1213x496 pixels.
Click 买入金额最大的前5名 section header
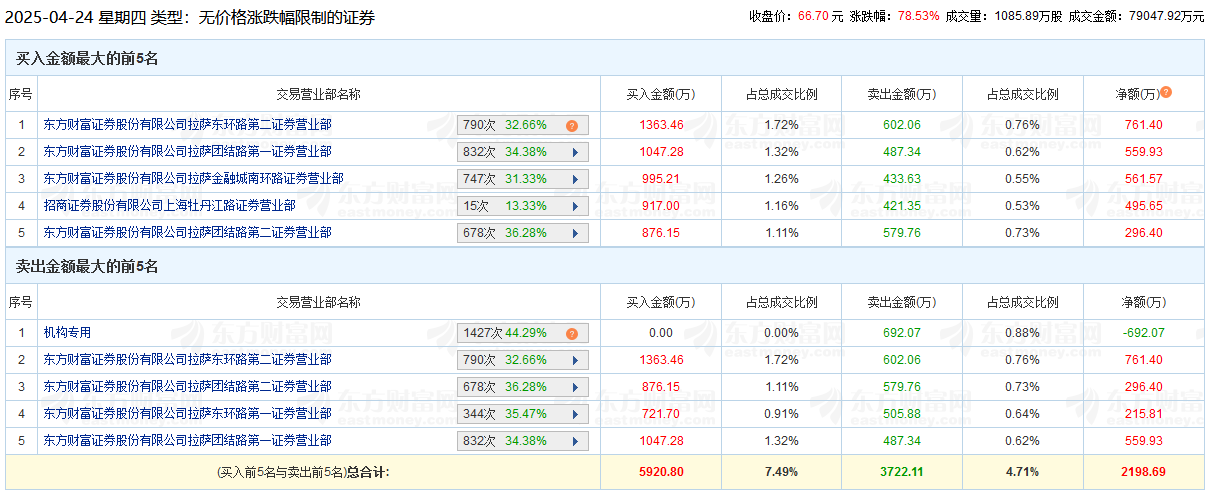(x=87, y=59)
